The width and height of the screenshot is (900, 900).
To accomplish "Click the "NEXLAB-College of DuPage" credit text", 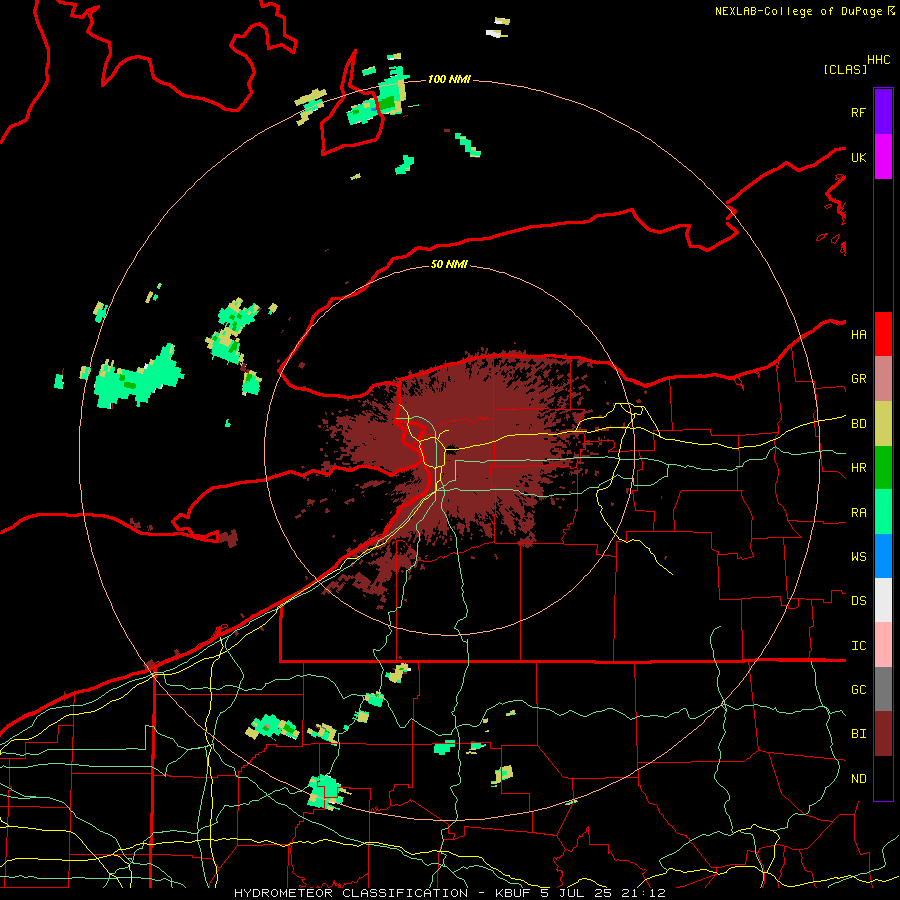I will 800,11.
